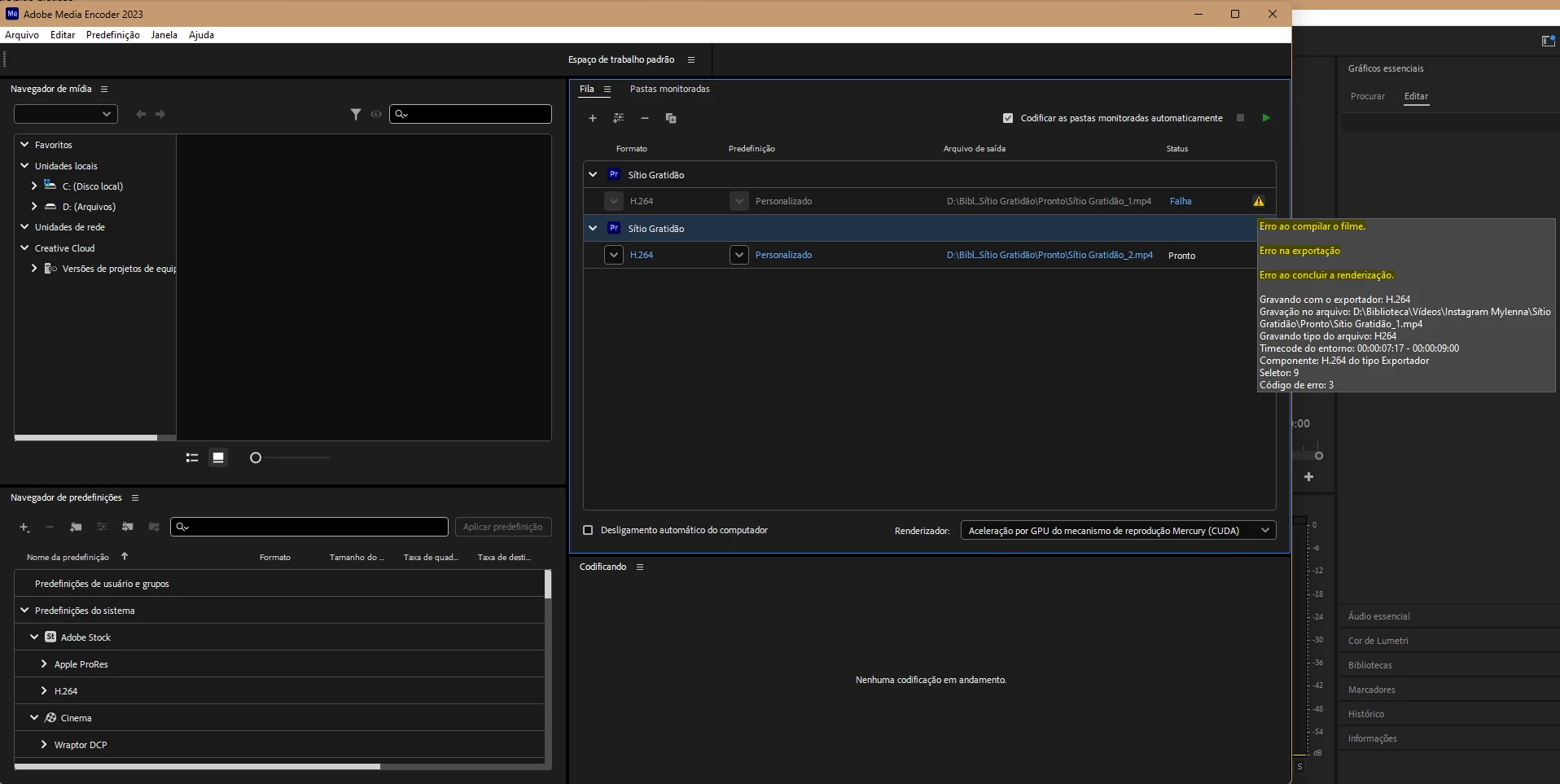The width and height of the screenshot is (1560, 784).
Task: Select the Fila tab
Action: (x=587, y=89)
